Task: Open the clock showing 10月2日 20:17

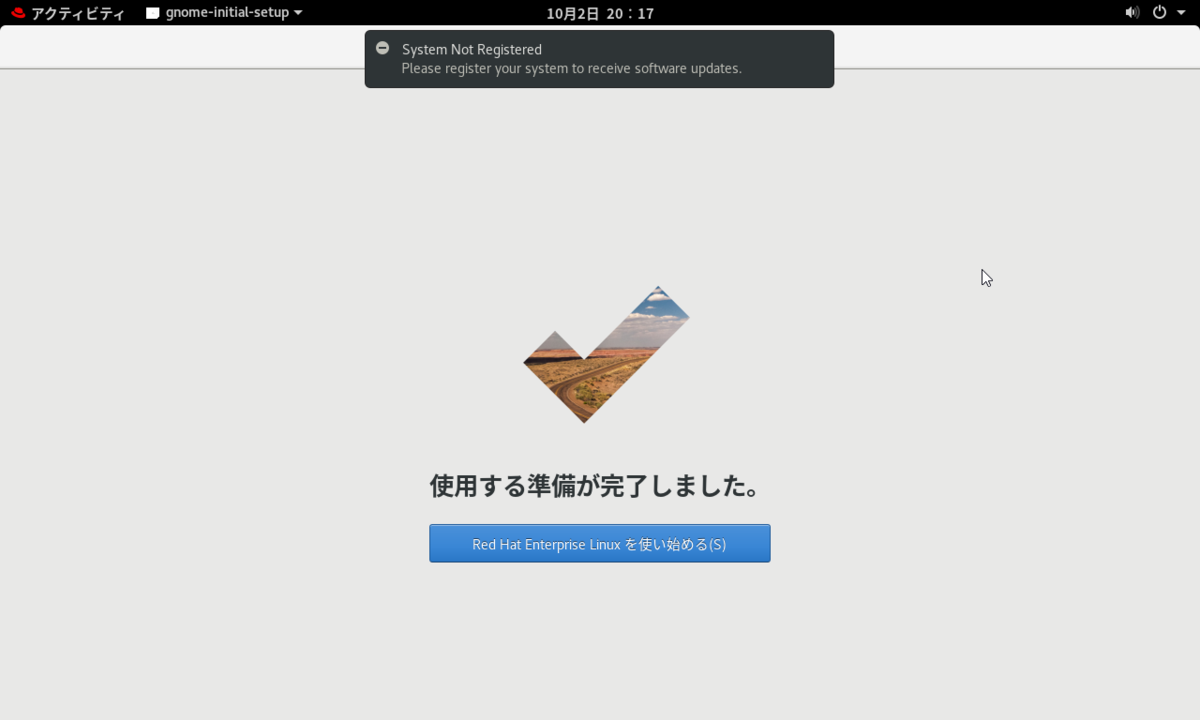Action: 600,13
